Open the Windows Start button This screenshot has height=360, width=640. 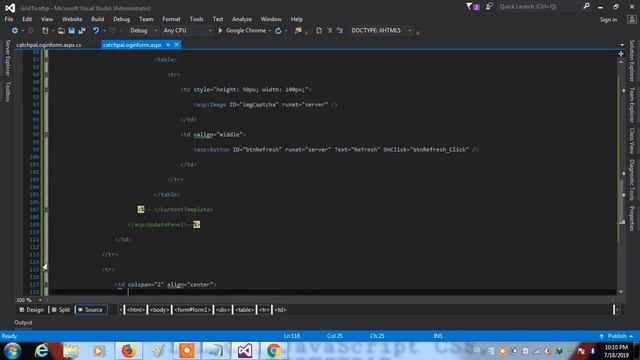(x=13, y=351)
